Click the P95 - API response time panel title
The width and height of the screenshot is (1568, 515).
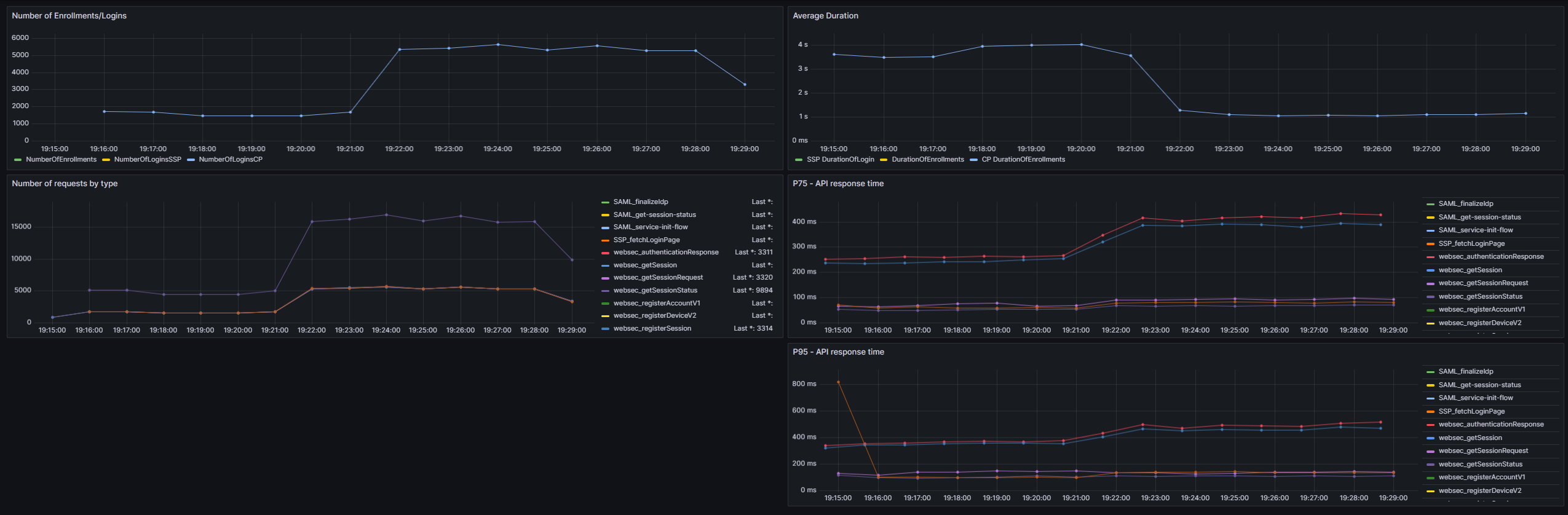pos(838,352)
